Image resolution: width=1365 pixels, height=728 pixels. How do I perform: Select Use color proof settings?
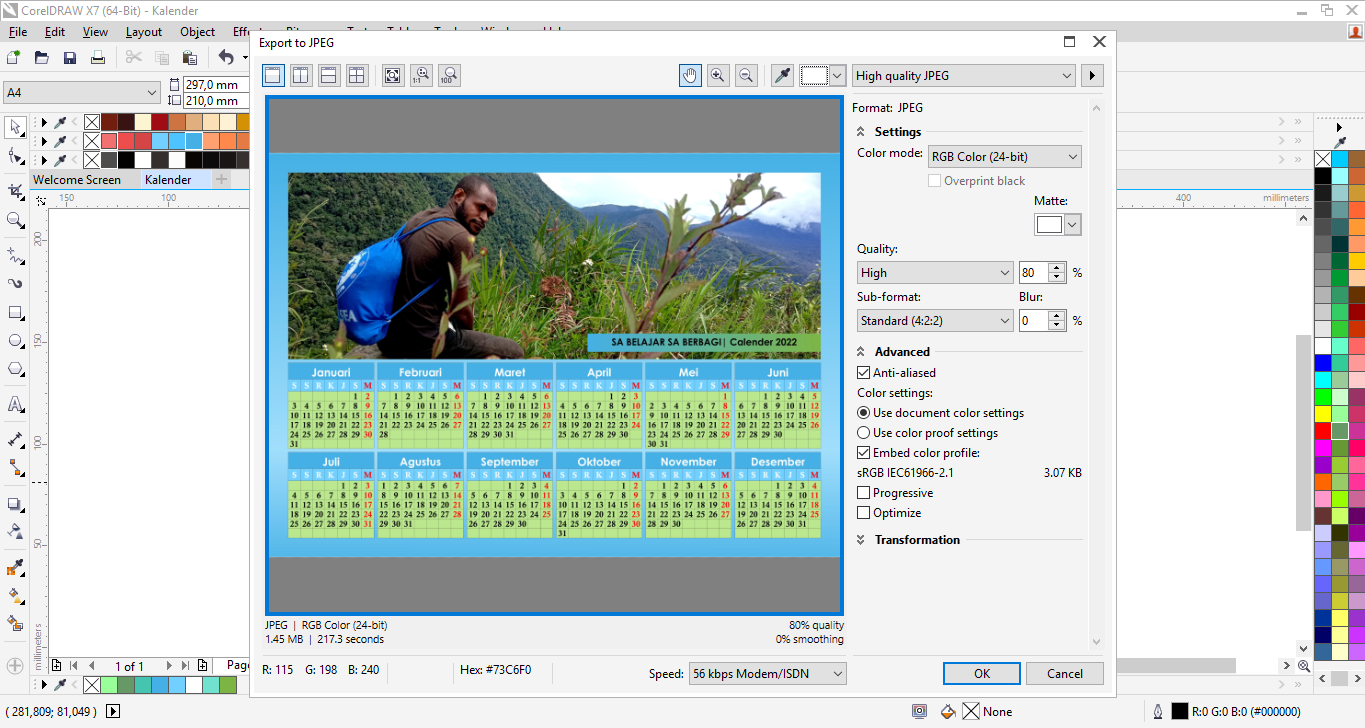tap(864, 432)
